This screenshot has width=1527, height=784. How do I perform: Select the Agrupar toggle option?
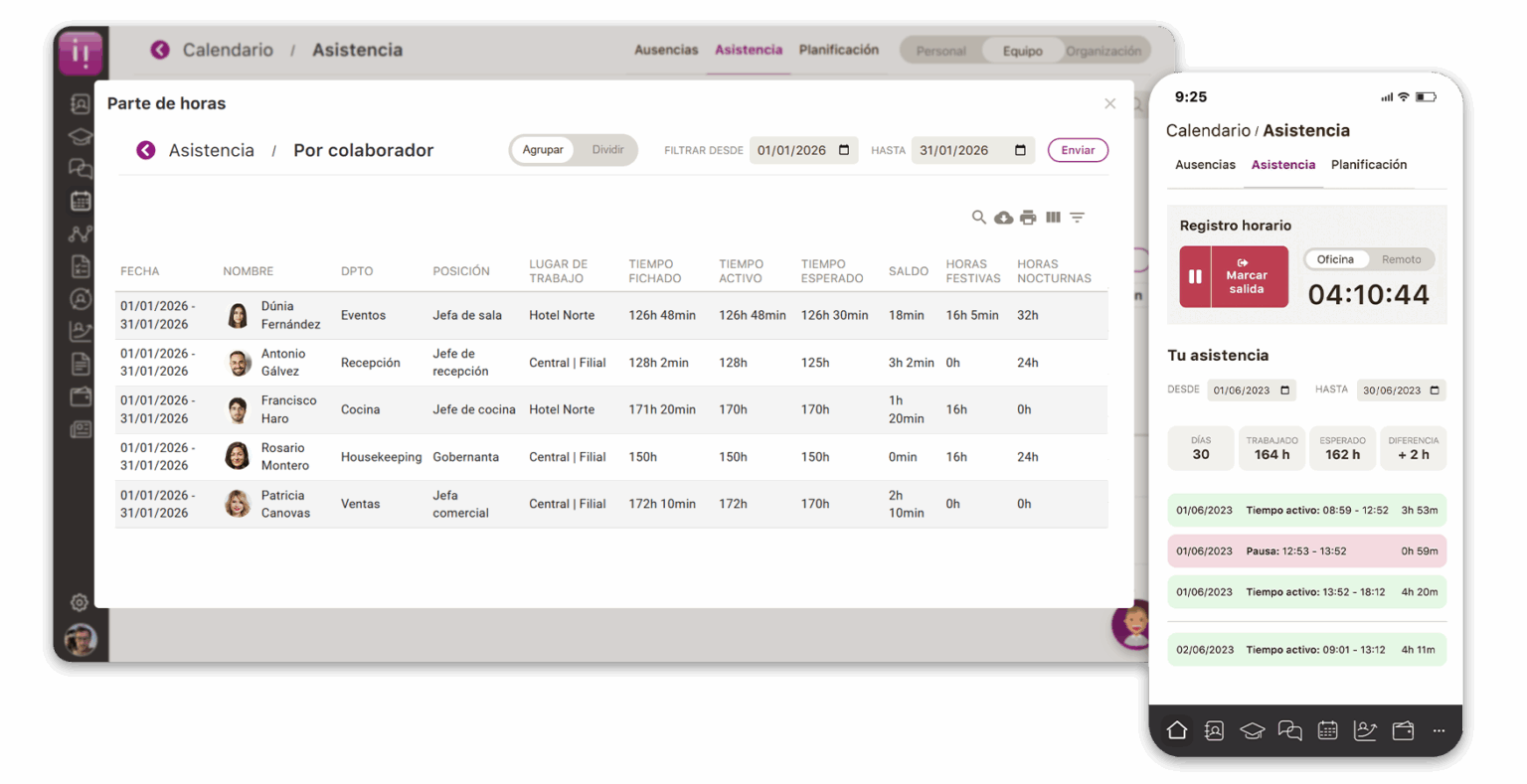coord(543,150)
